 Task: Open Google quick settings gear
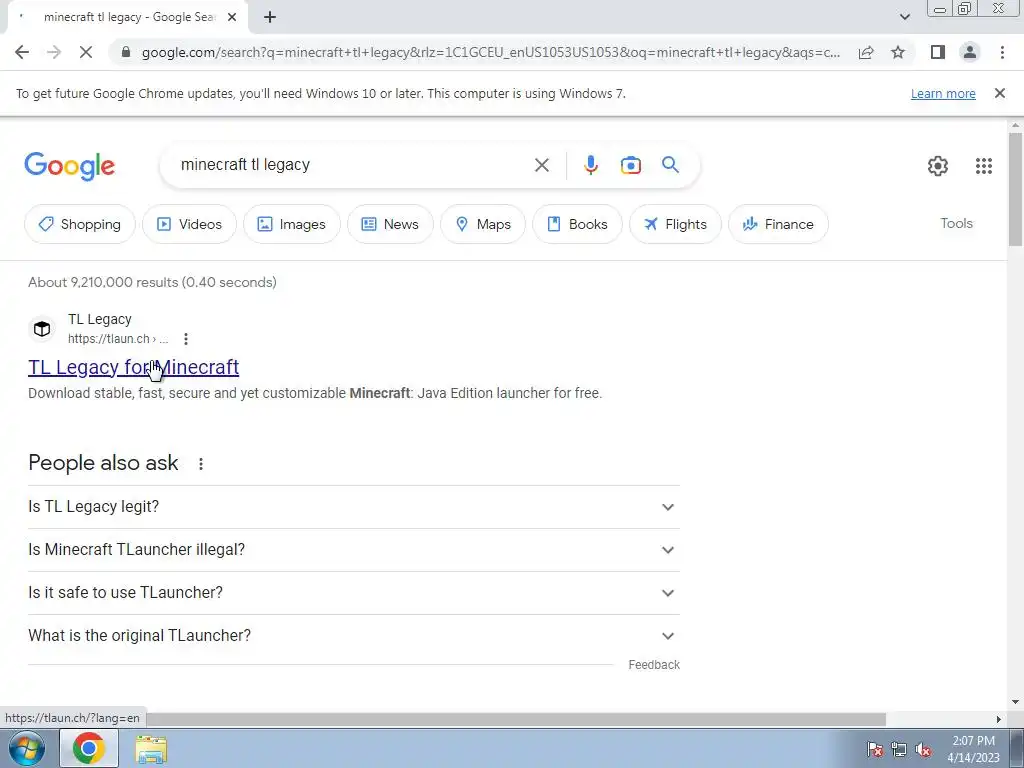point(938,166)
